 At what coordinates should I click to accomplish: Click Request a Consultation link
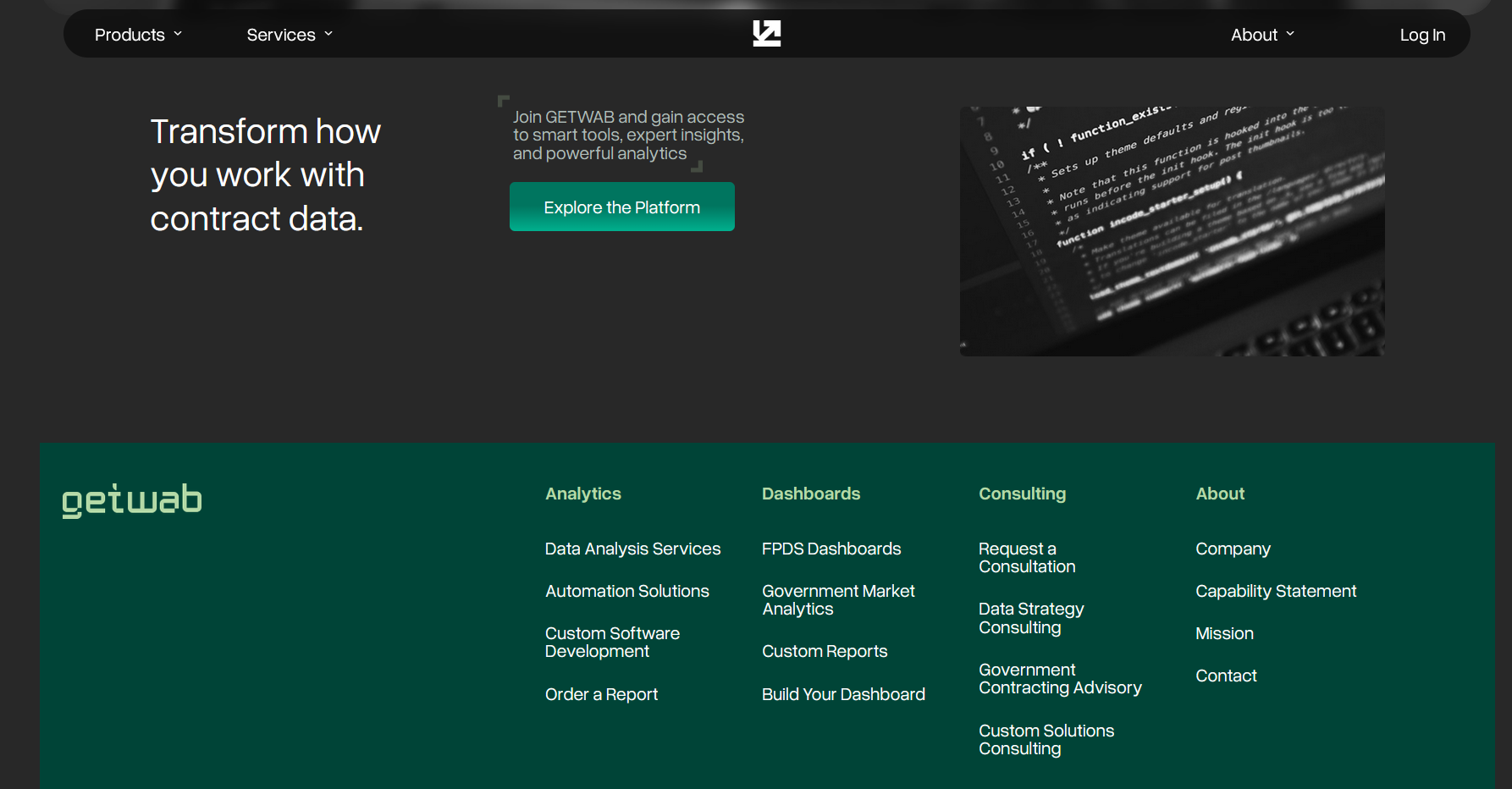pyautogui.click(x=1027, y=558)
